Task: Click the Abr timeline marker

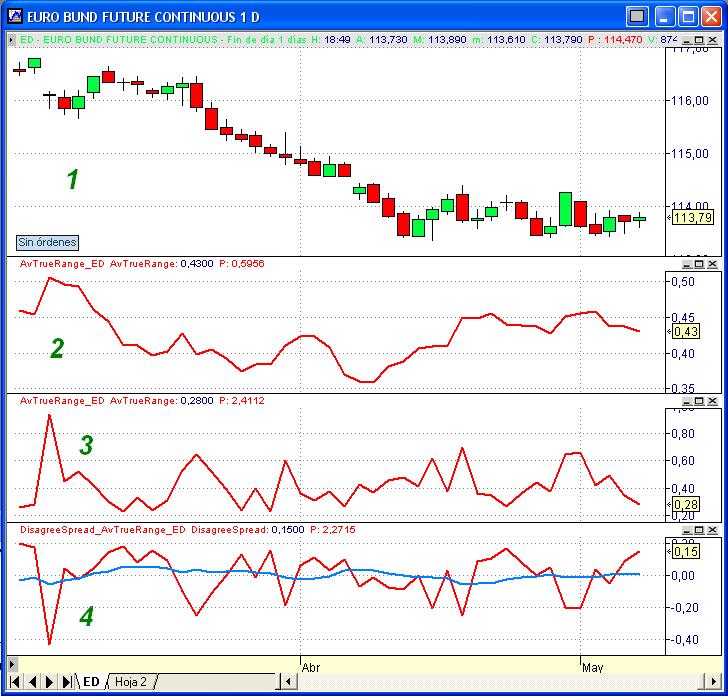Action: click(311, 668)
